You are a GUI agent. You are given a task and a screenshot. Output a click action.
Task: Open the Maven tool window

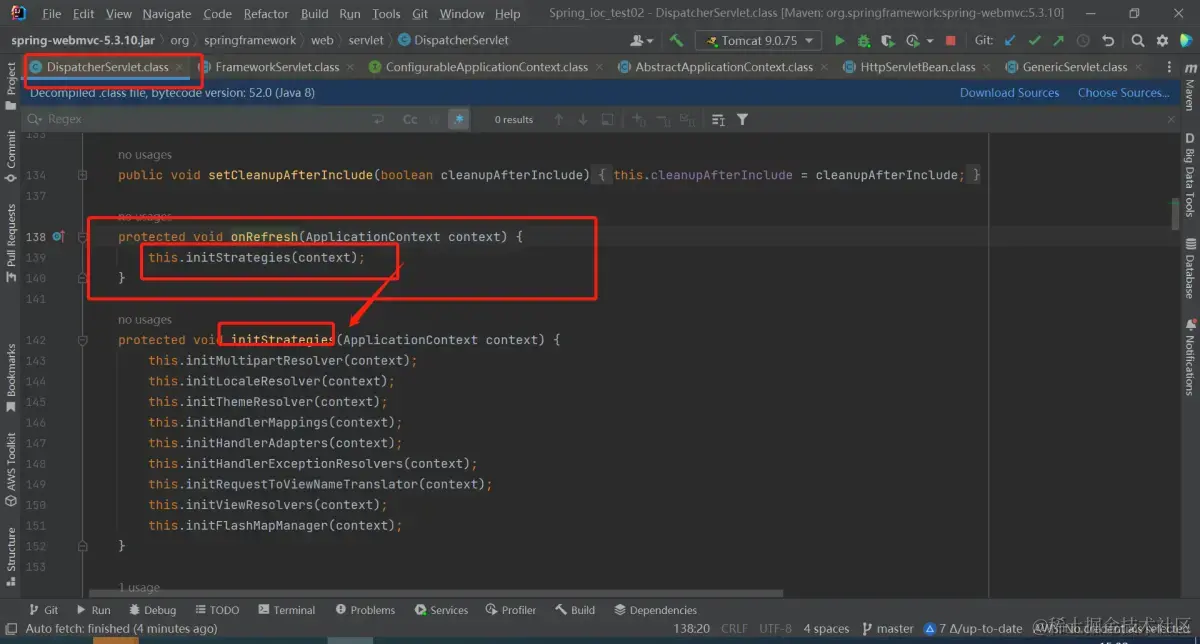[x=1190, y=88]
